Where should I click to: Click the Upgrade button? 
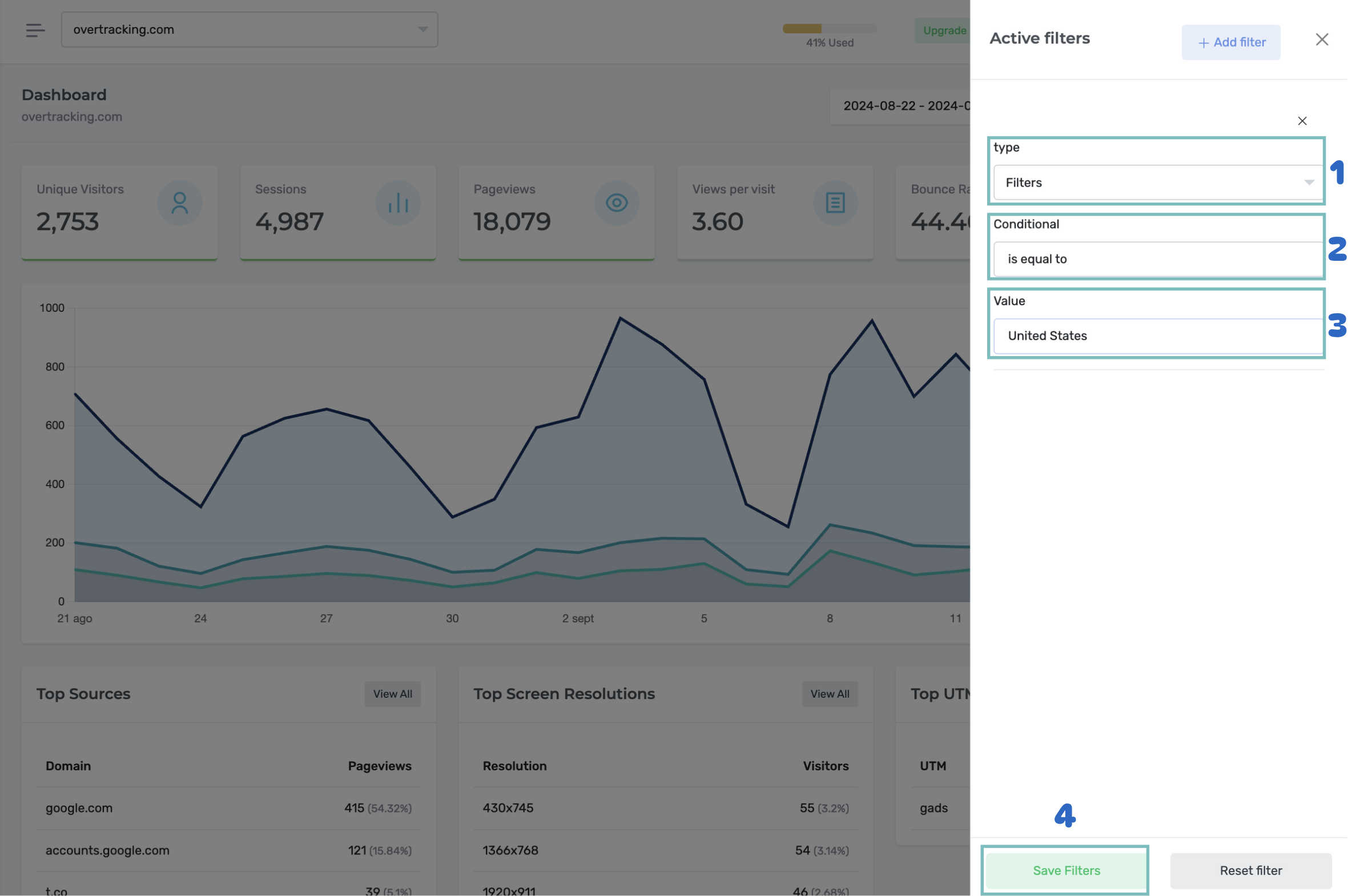point(944,30)
